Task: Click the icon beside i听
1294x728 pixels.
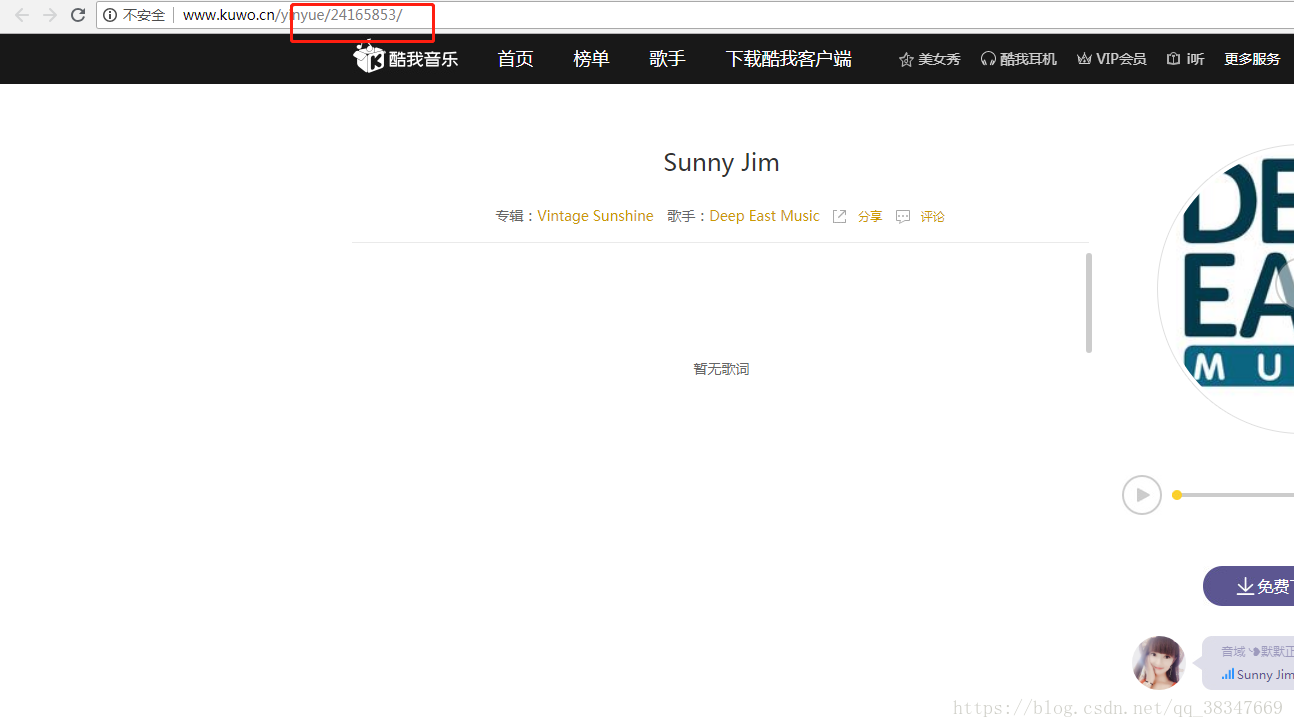Action: (x=1173, y=59)
